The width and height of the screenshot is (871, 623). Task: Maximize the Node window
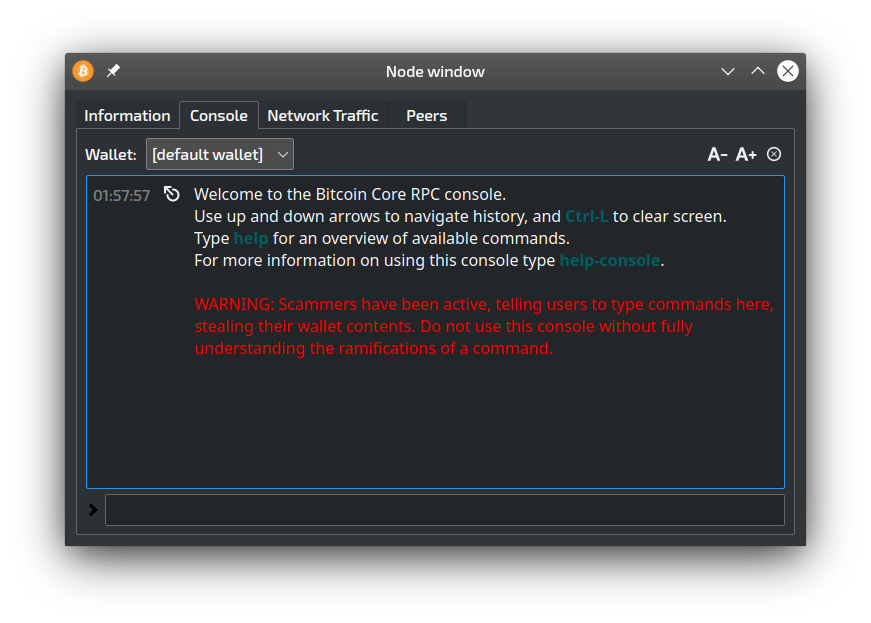(x=758, y=71)
